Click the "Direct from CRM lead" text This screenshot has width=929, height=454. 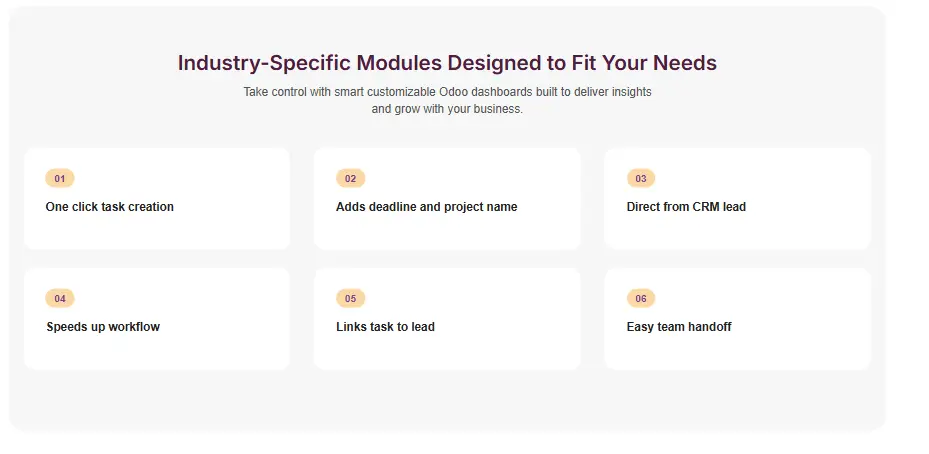pyautogui.click(x=686, y=207)
